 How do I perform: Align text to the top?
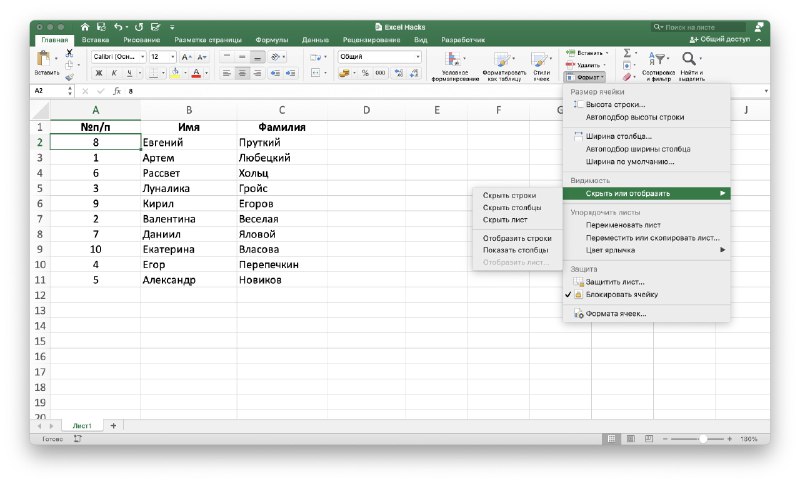227,57
